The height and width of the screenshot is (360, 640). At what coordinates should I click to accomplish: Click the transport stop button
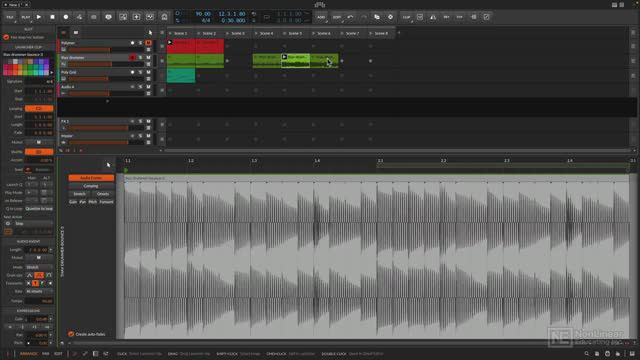52,17
